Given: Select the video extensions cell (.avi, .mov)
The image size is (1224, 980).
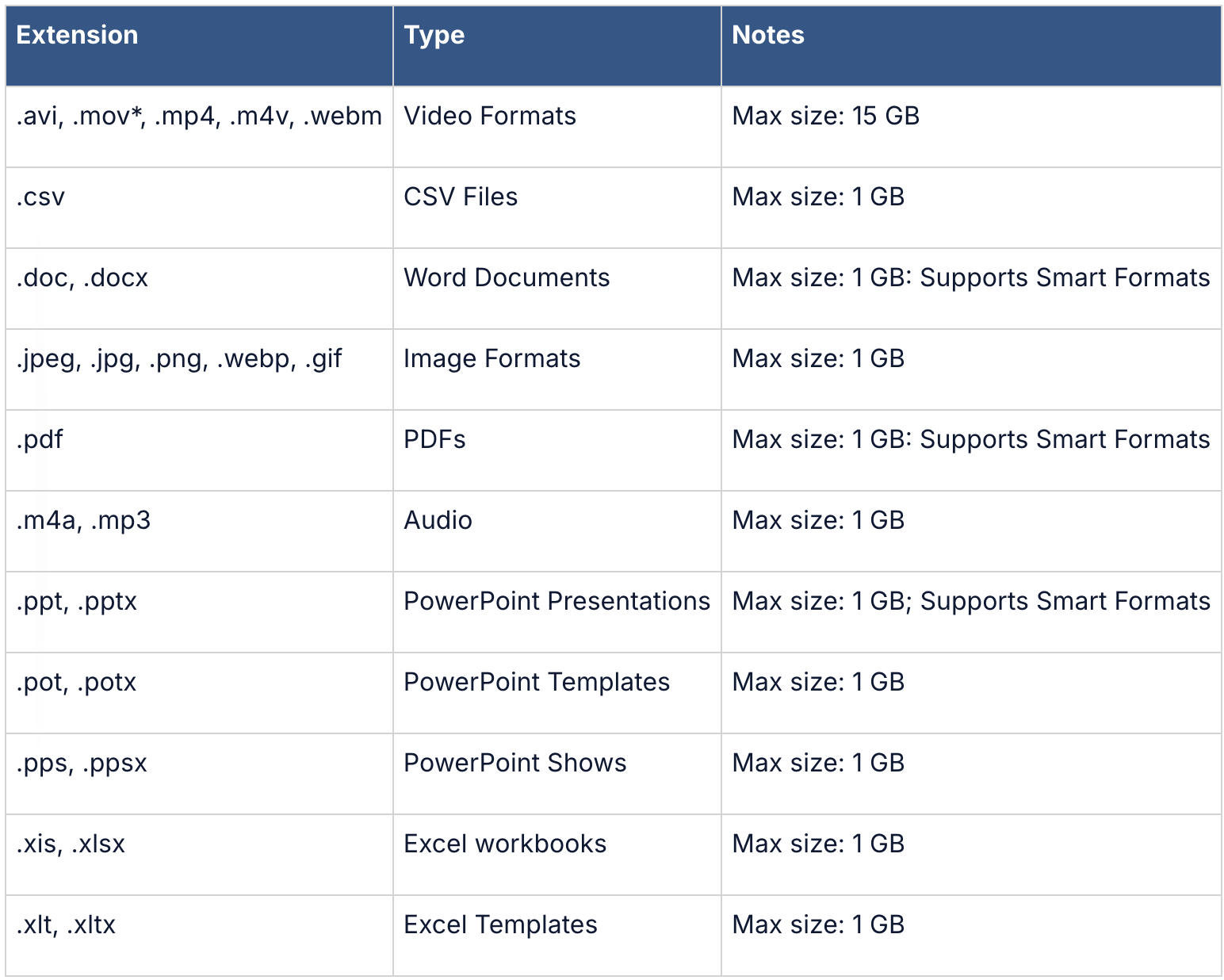Looking at the screenshot, I should [198, 117].
